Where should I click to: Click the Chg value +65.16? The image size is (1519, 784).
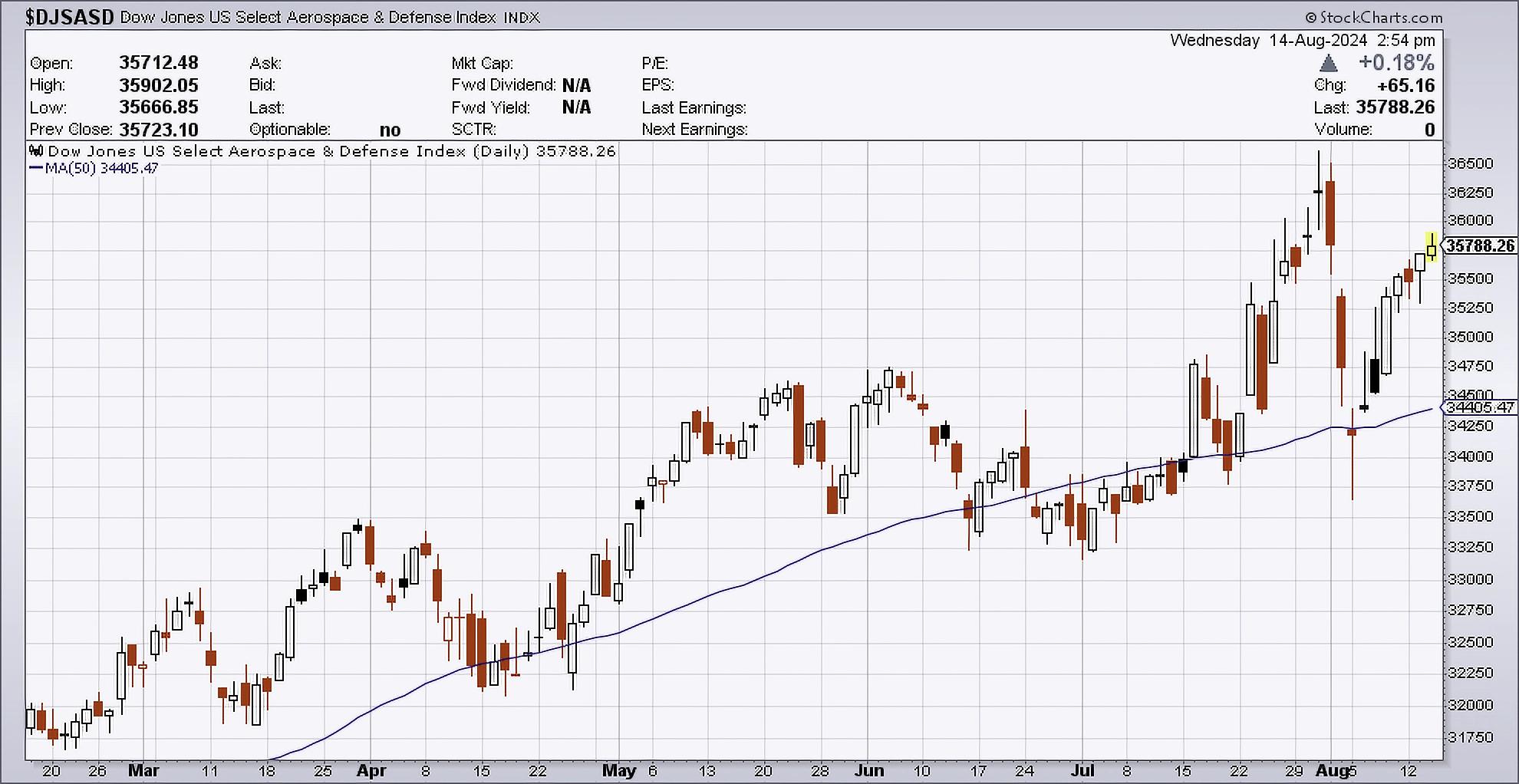click(x=1405, y=85)
